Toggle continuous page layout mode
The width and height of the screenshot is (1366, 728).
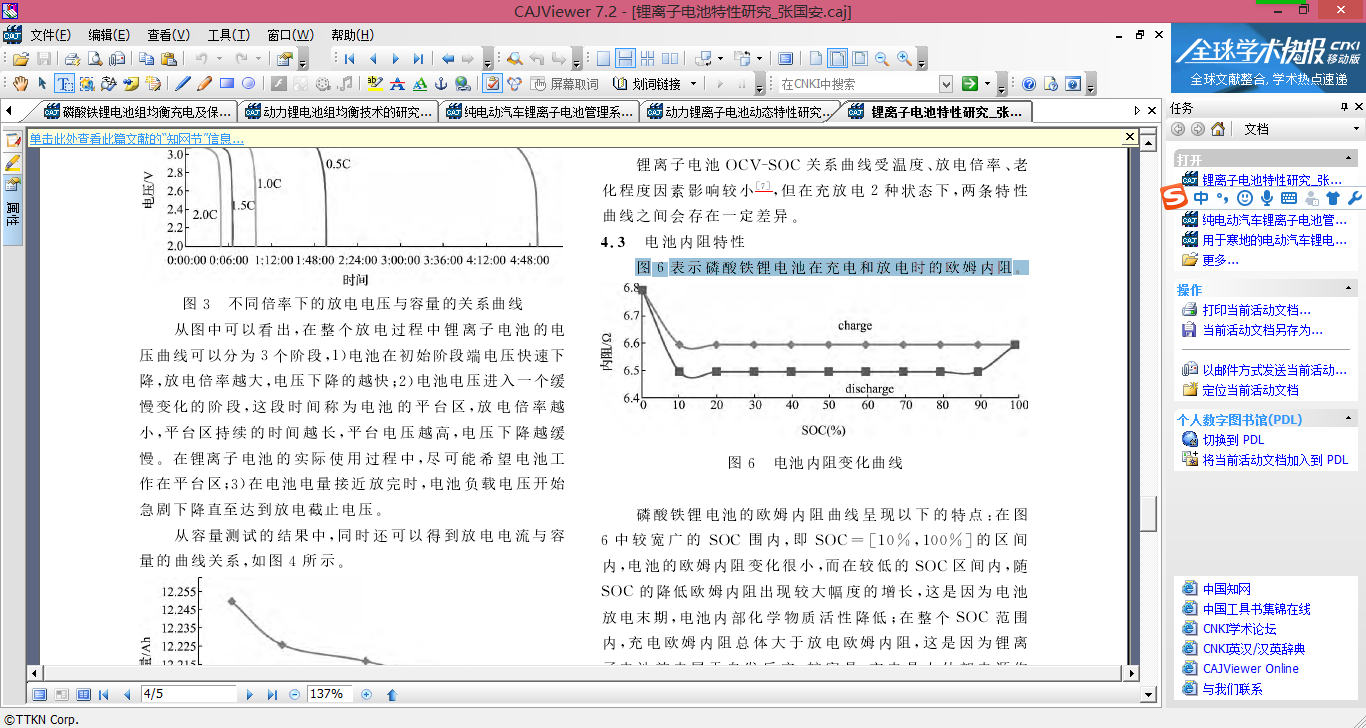[x=624, y=59]
